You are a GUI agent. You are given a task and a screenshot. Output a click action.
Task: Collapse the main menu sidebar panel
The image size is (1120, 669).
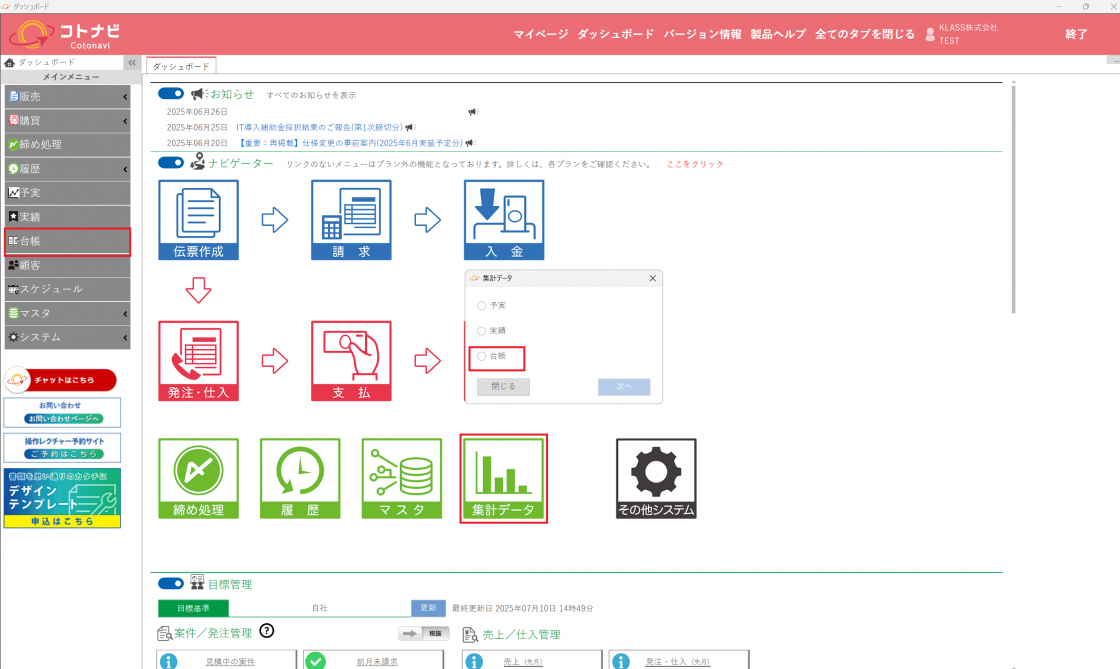131,62
